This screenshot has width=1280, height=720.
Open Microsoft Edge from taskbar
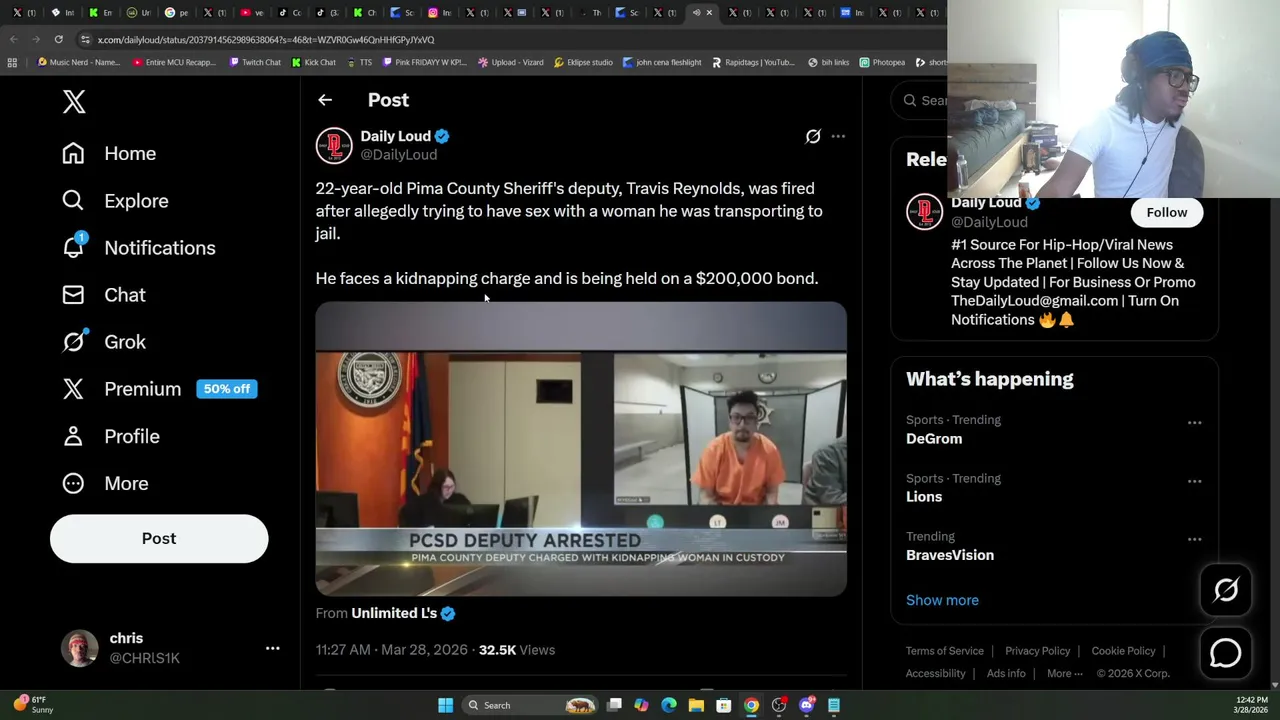pos(669,705)
